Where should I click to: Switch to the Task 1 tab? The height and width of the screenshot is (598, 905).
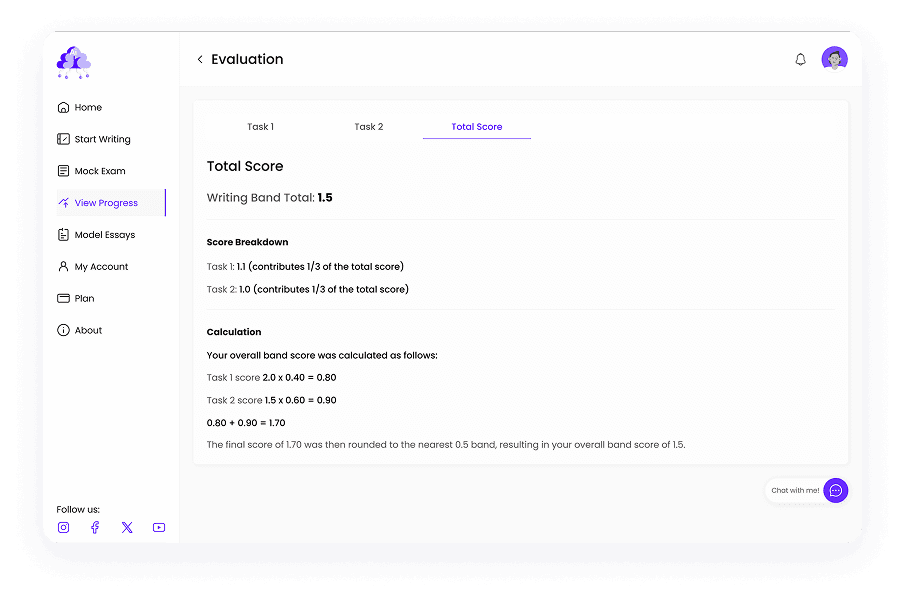coord(260,127)
